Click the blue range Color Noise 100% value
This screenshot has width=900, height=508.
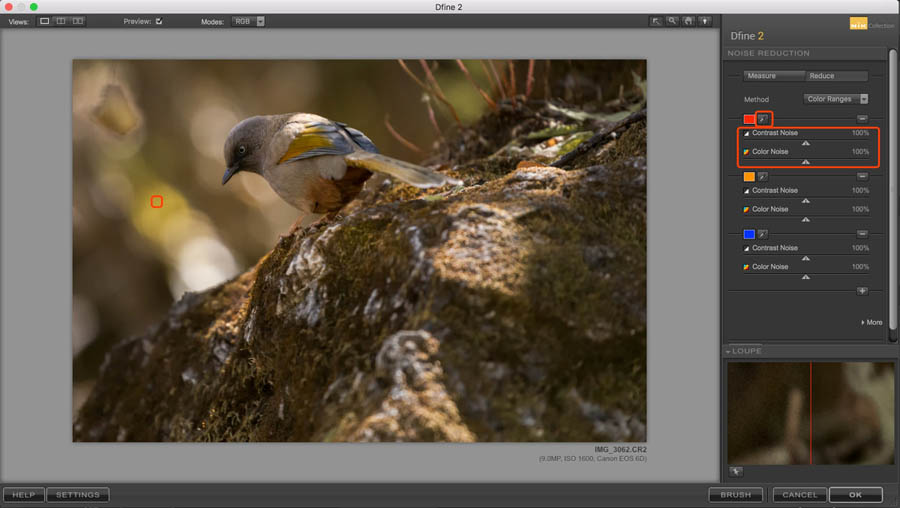tap(860, 266)
